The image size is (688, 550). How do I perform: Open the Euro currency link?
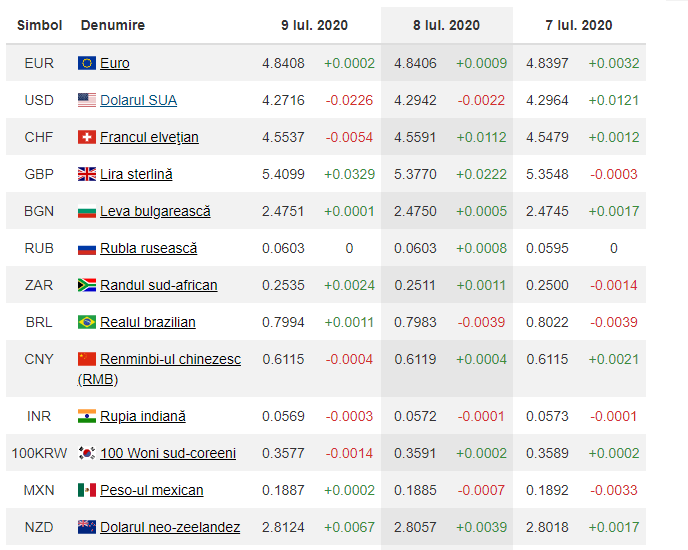pos(115,63)
